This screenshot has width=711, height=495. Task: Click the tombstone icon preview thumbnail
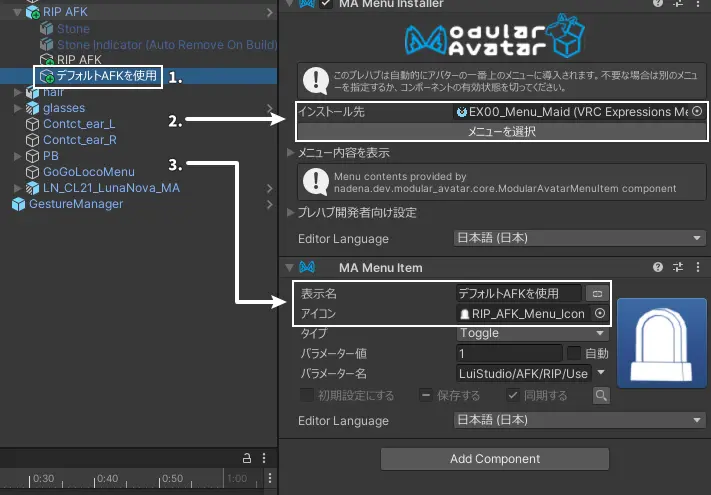662,343
